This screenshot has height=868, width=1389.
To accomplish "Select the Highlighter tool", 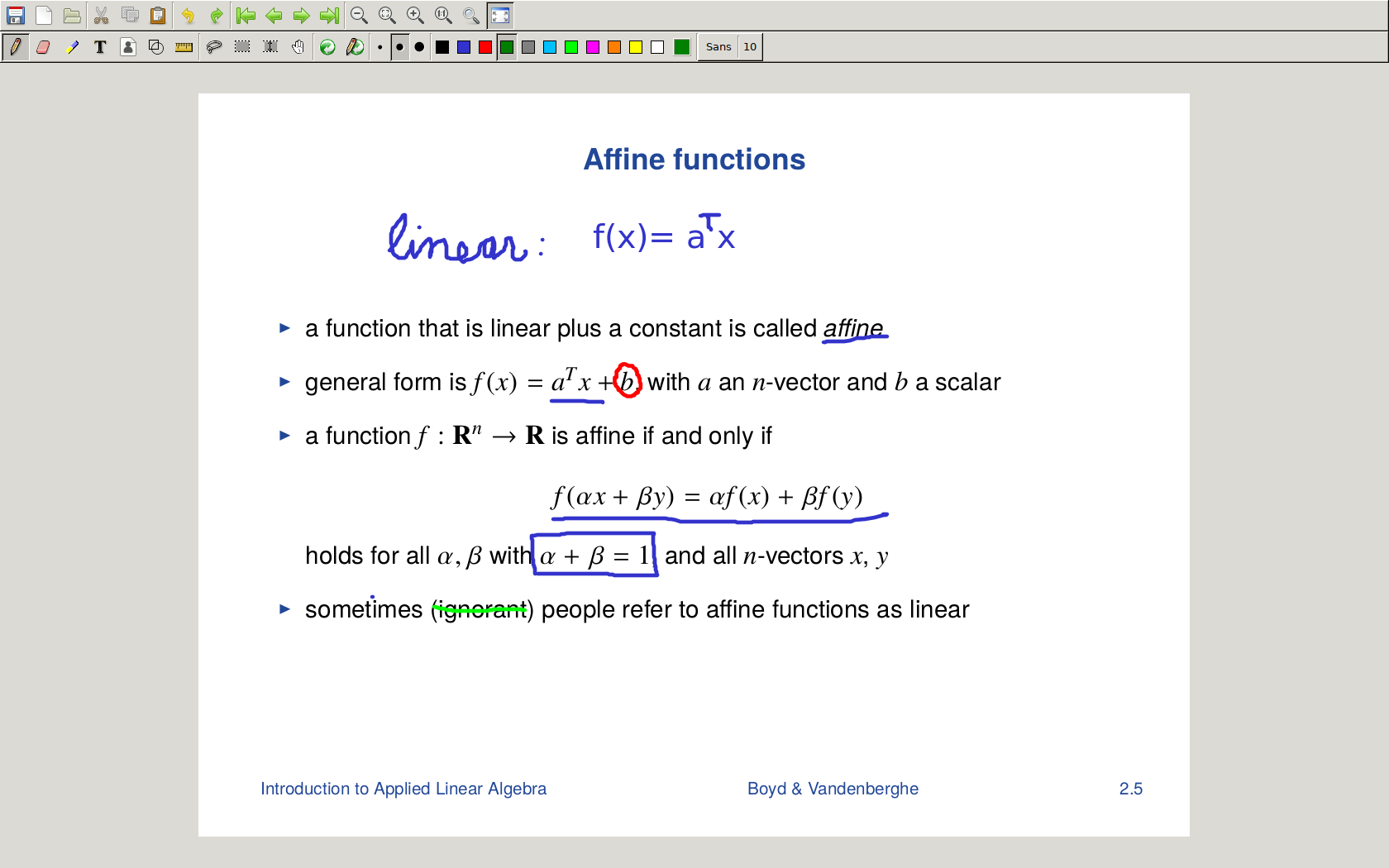I will click(72, 47).
